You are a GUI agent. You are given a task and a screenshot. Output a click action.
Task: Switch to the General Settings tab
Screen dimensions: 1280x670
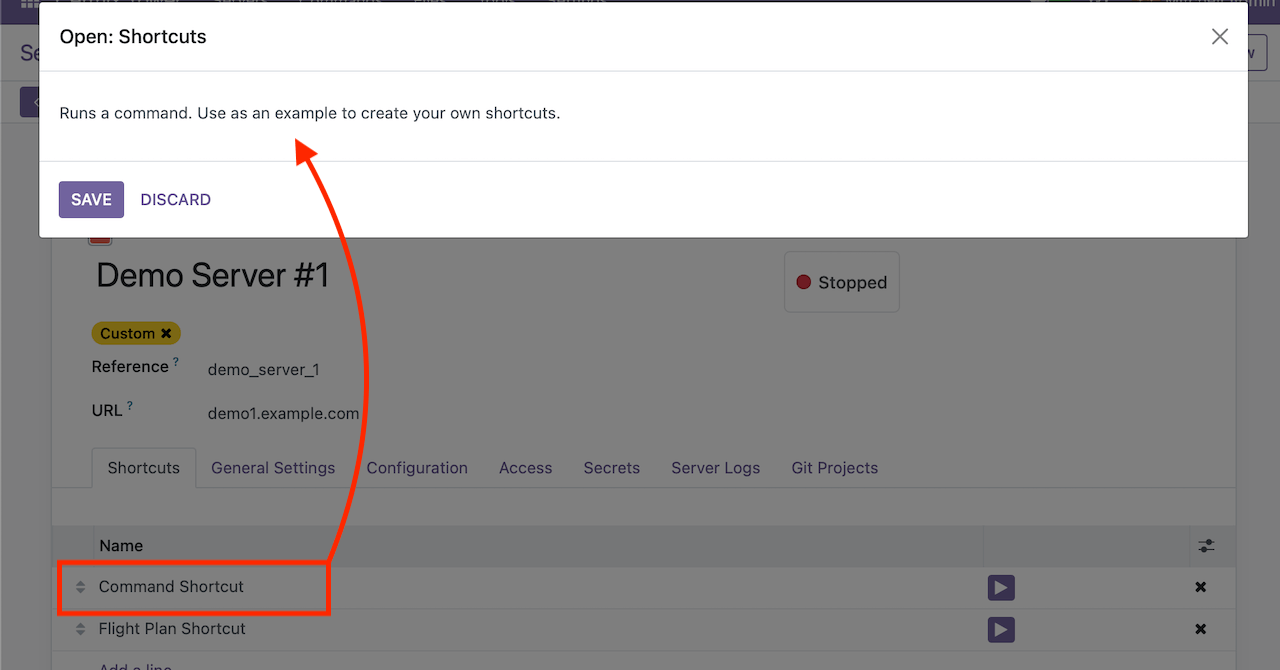(x=273, y=468)
